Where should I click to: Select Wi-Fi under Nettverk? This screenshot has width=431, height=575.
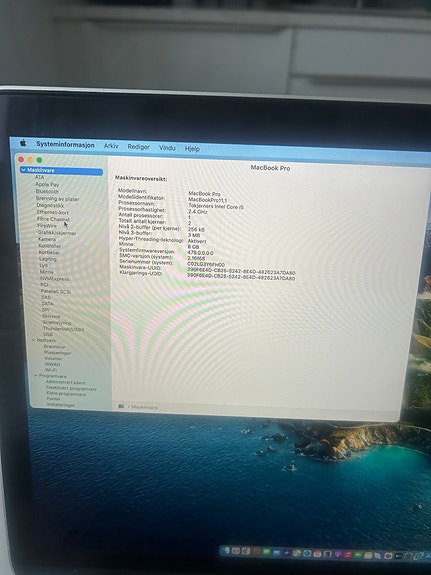[51, 370]
